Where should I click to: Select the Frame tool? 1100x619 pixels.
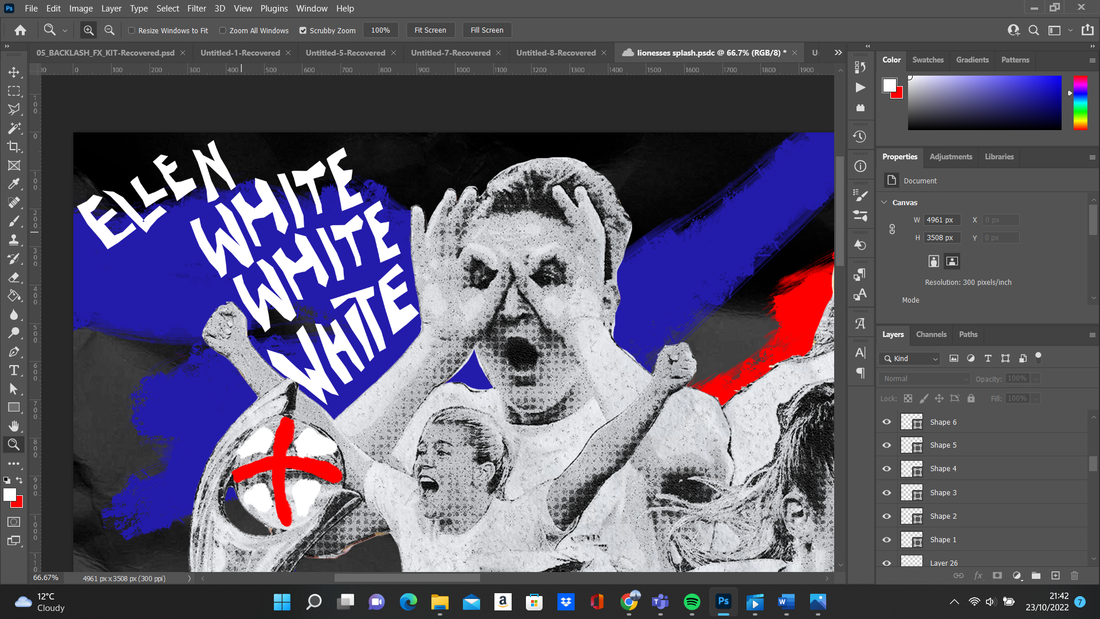(x=14, y=166)
